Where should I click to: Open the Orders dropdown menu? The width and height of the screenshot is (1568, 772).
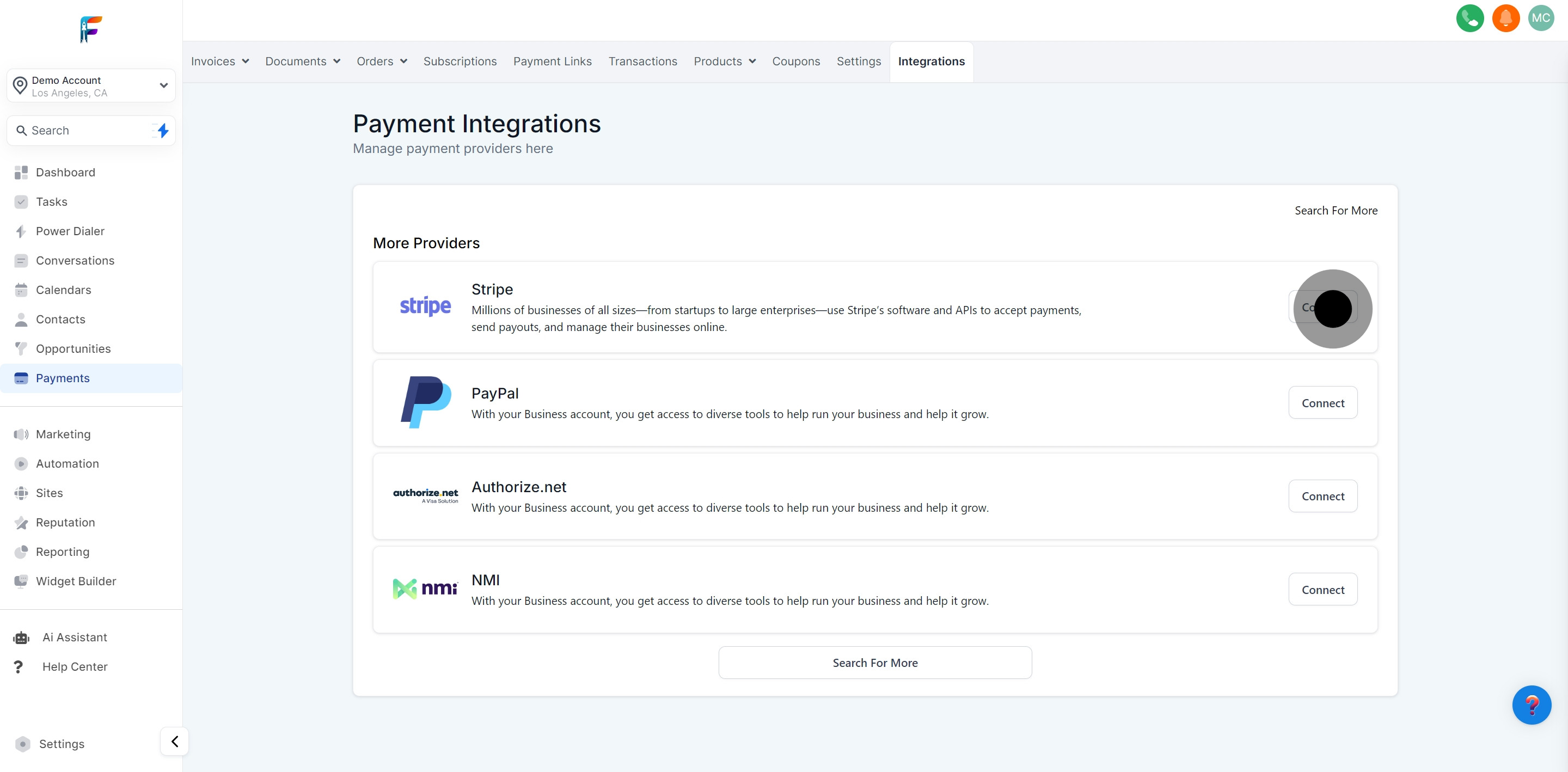[x=382, y=62]
